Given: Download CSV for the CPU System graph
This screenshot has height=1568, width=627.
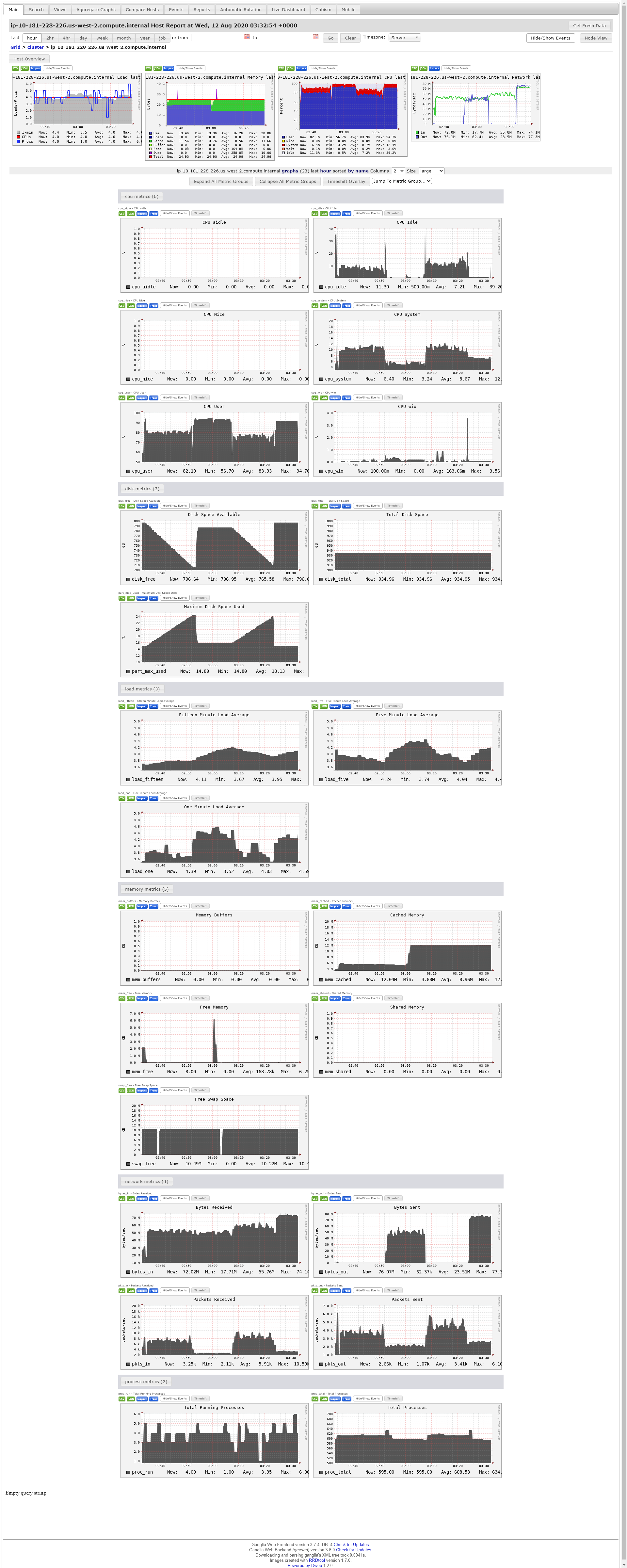Looking at the screenshot, I should pyautogui.click(x=315, y=306).
